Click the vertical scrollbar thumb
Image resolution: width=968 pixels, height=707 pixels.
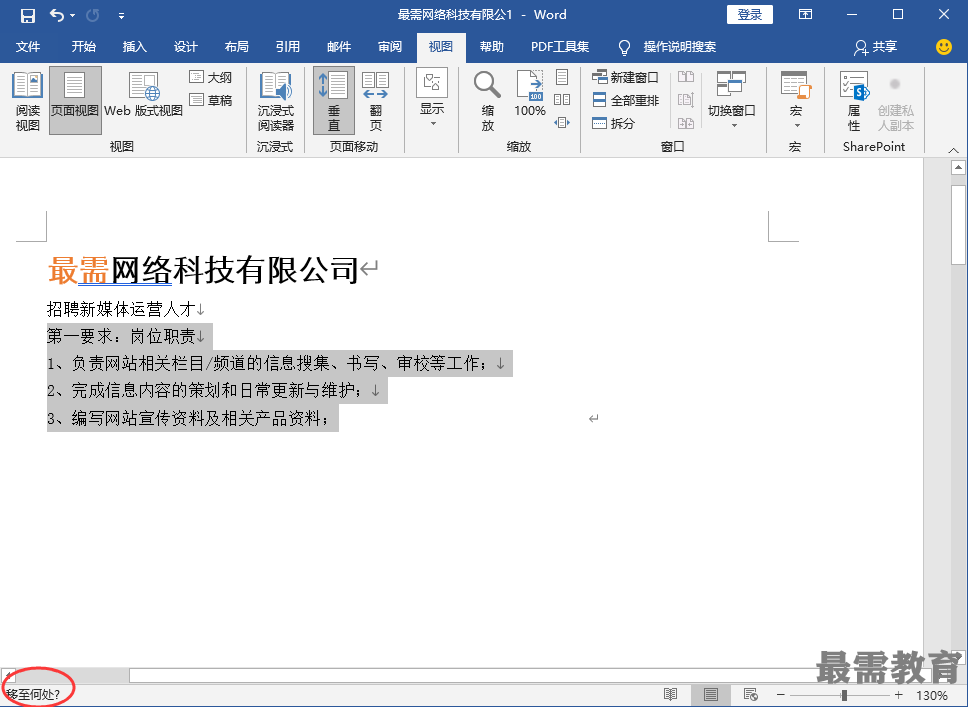coord(958,225)
